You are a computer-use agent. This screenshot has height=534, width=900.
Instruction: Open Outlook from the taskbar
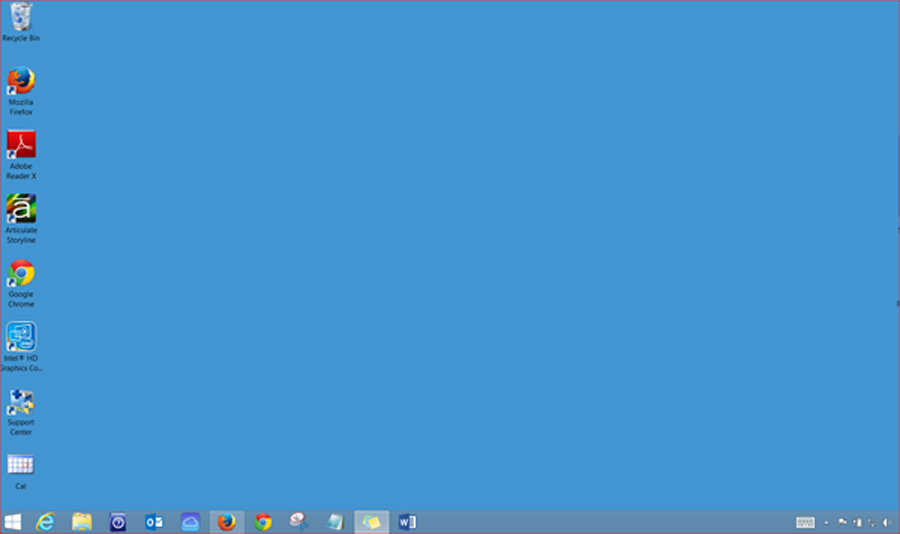pos(154,522)
